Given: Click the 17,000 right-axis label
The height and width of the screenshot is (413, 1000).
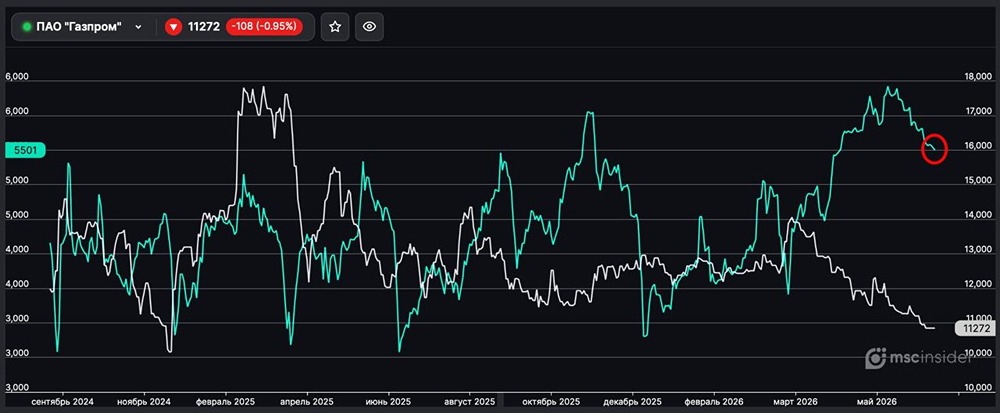Looking at the screenshot, I should (x=976, y=112).
